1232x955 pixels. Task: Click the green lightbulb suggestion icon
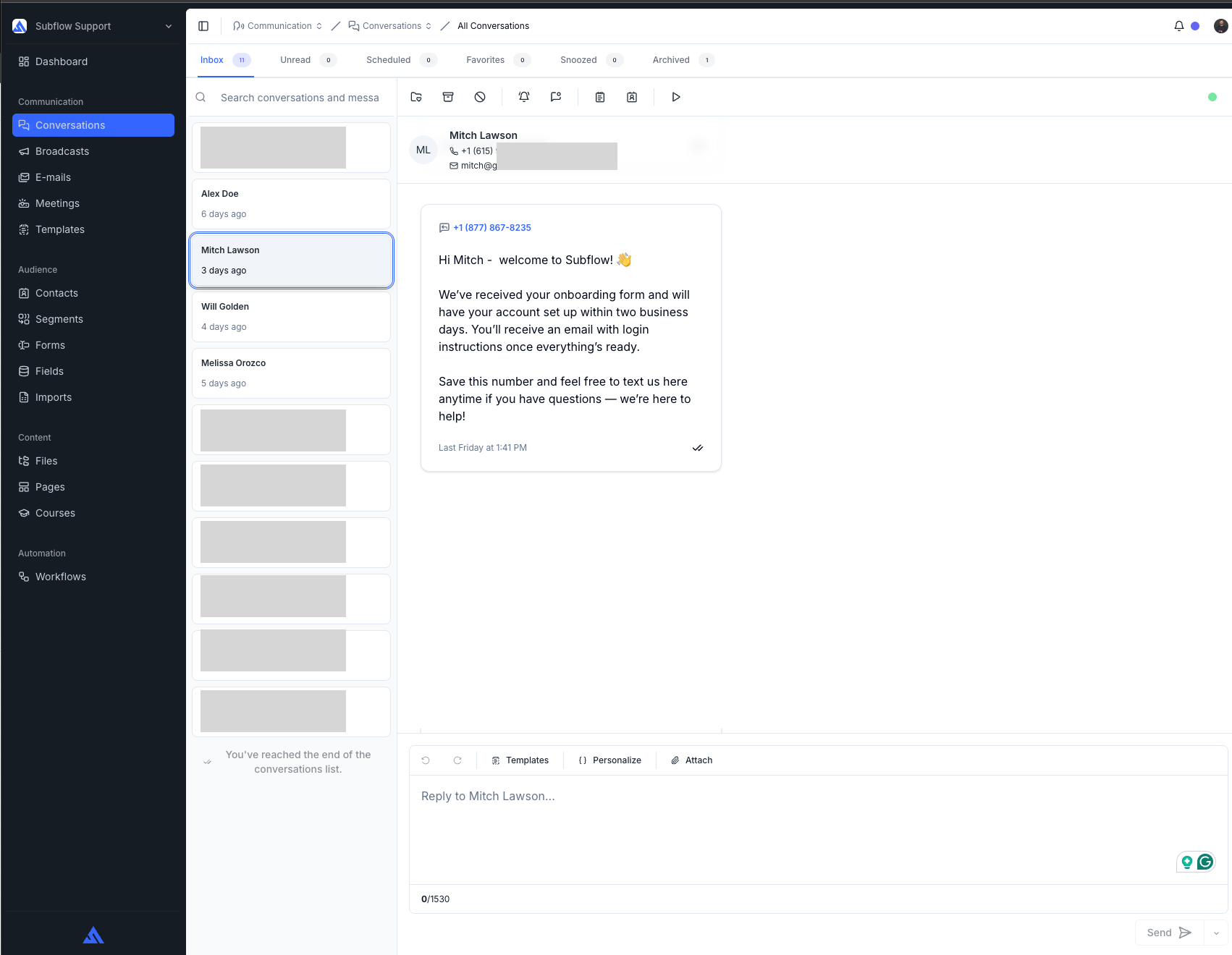tap(1187, 862)
